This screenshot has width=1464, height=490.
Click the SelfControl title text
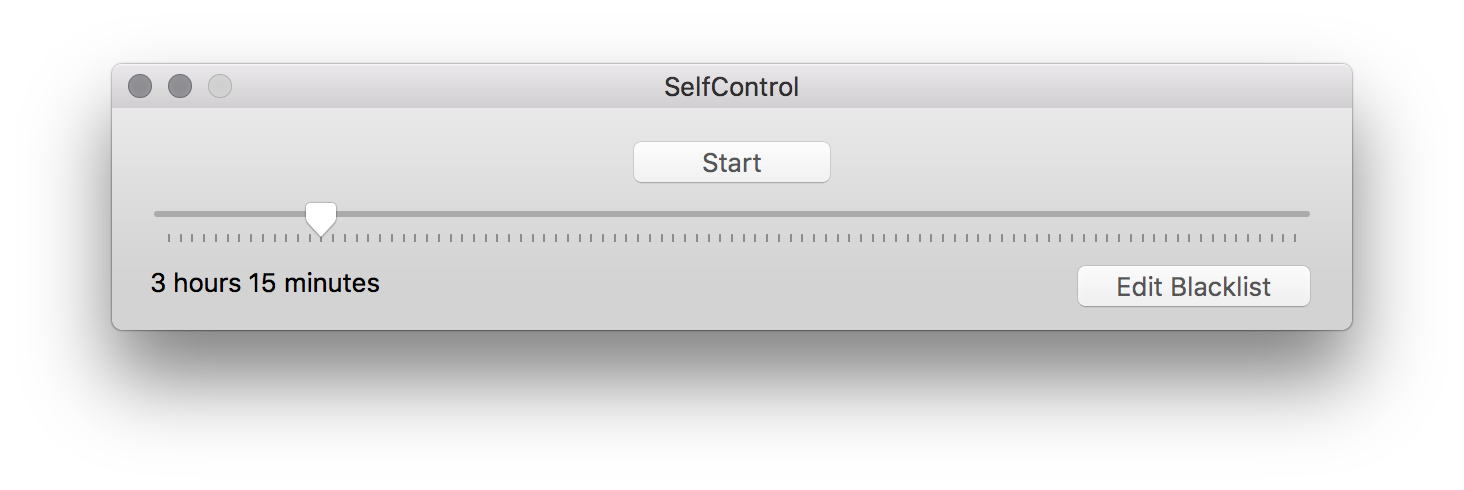click(731, 87)
